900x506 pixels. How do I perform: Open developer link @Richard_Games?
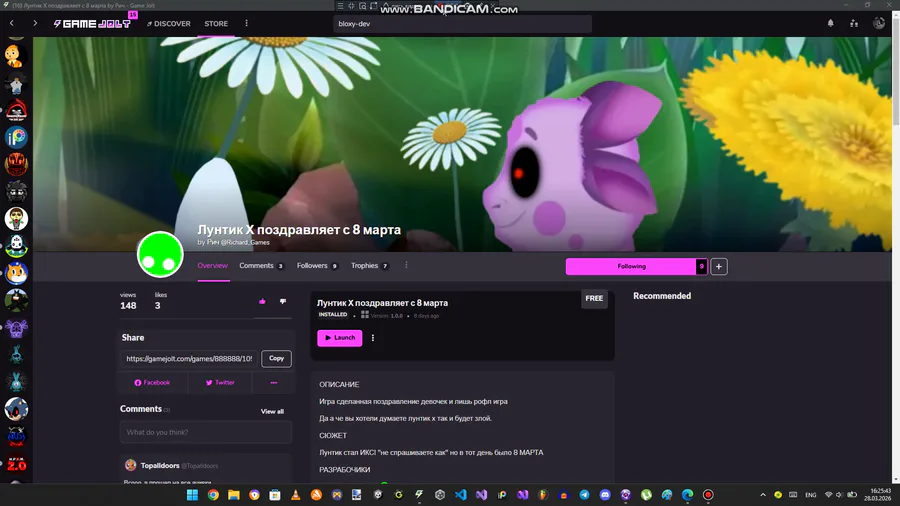point(245,243)
